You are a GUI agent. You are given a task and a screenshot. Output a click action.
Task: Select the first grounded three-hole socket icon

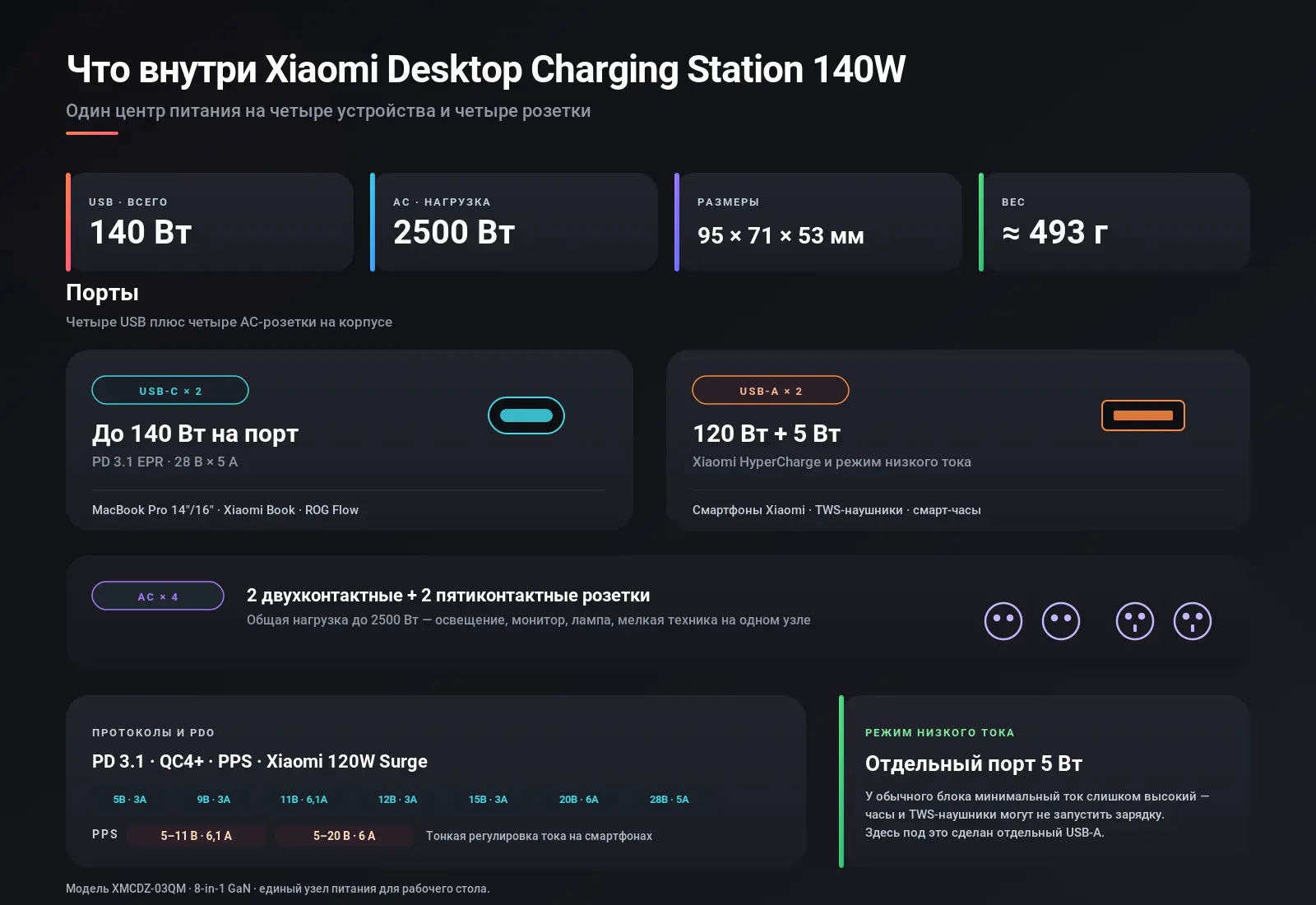1135,621
